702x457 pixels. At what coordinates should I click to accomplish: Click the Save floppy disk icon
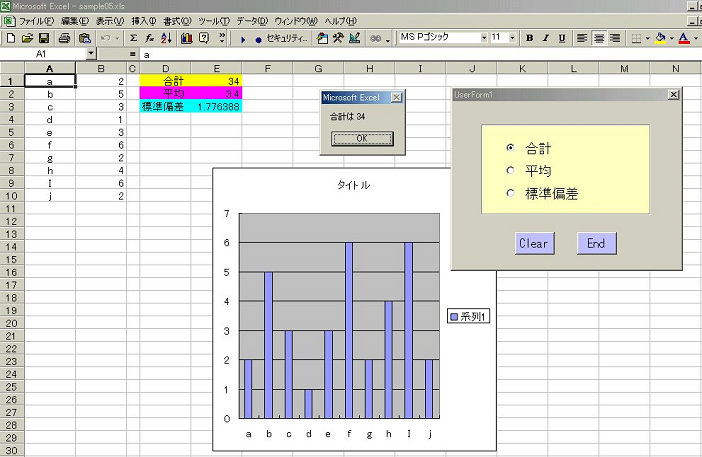[43, 38]
